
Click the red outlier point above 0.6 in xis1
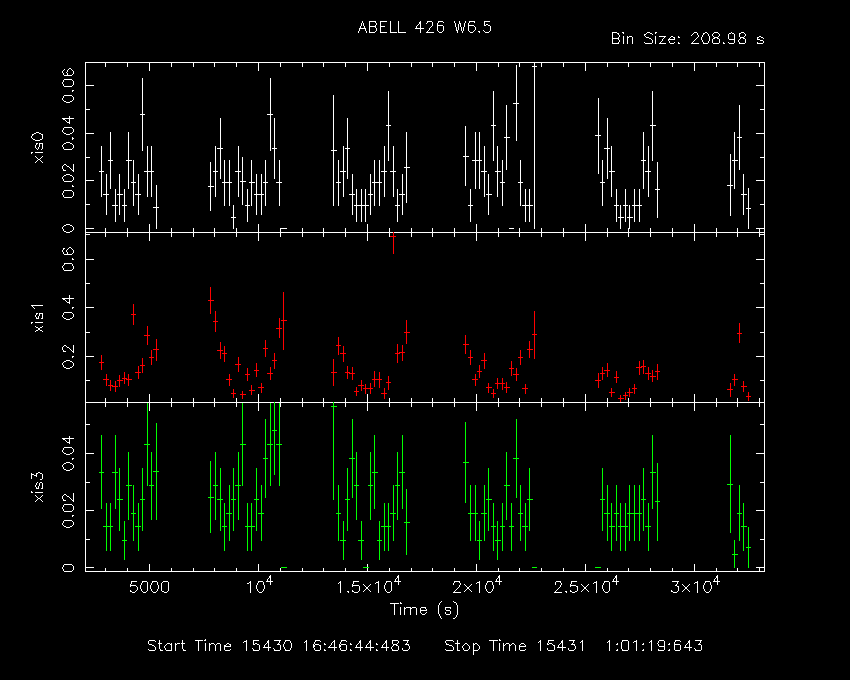pyautogui.click(x=393, y=238)
